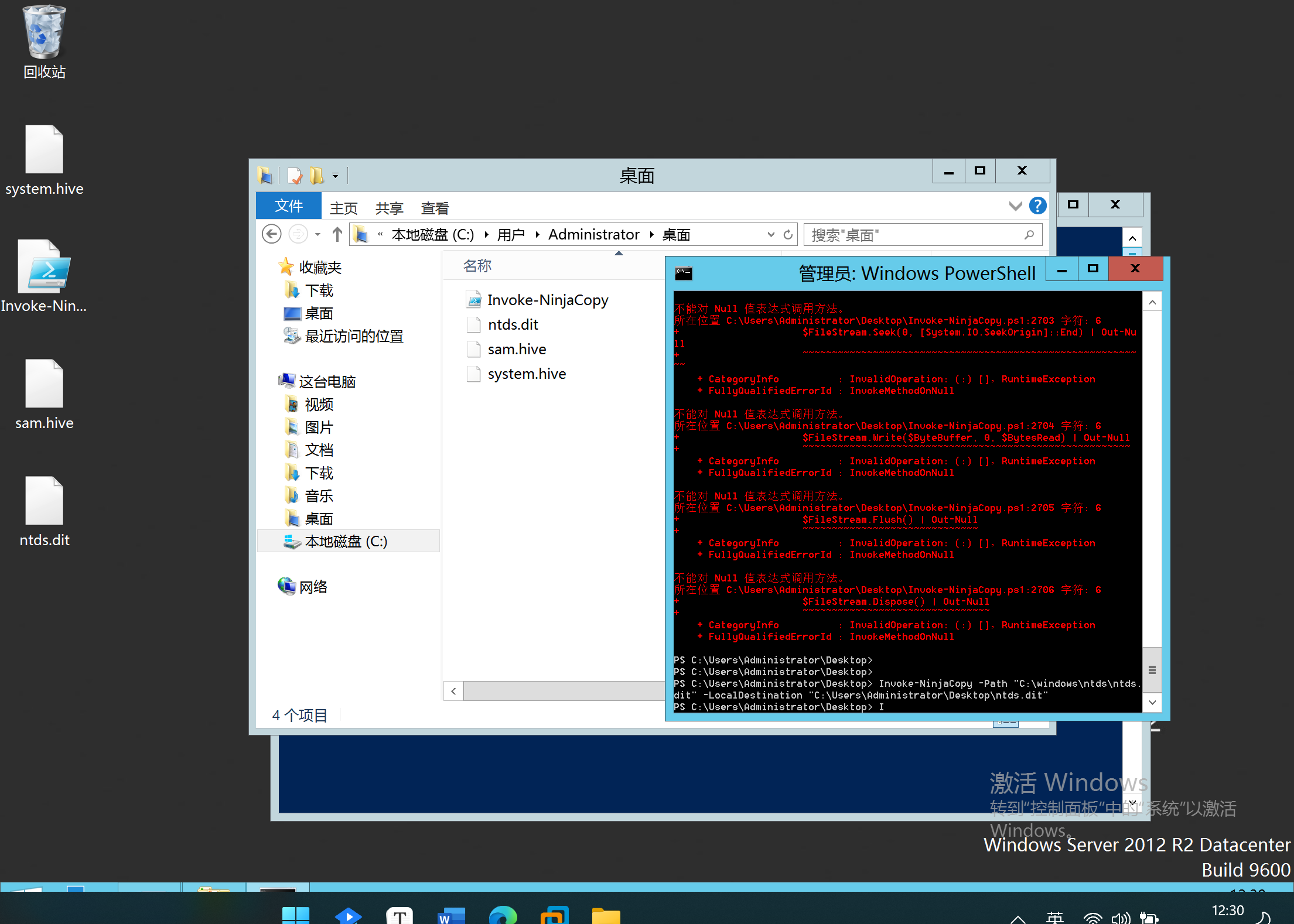Click File Explorer yellow folder taskbar icon
1294x924 pixels.
(606, 915)
